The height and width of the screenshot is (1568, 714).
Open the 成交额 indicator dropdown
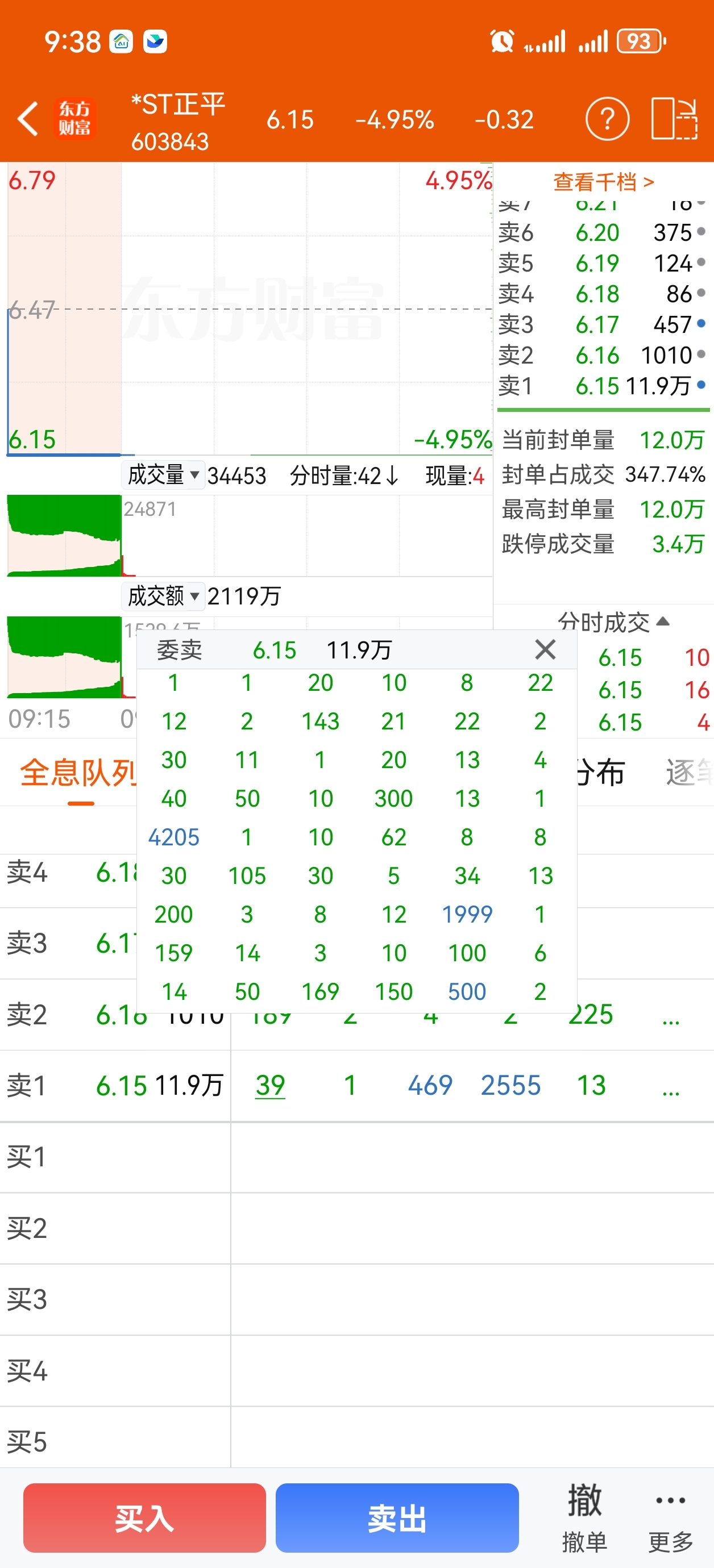click(x=163, y=596)
